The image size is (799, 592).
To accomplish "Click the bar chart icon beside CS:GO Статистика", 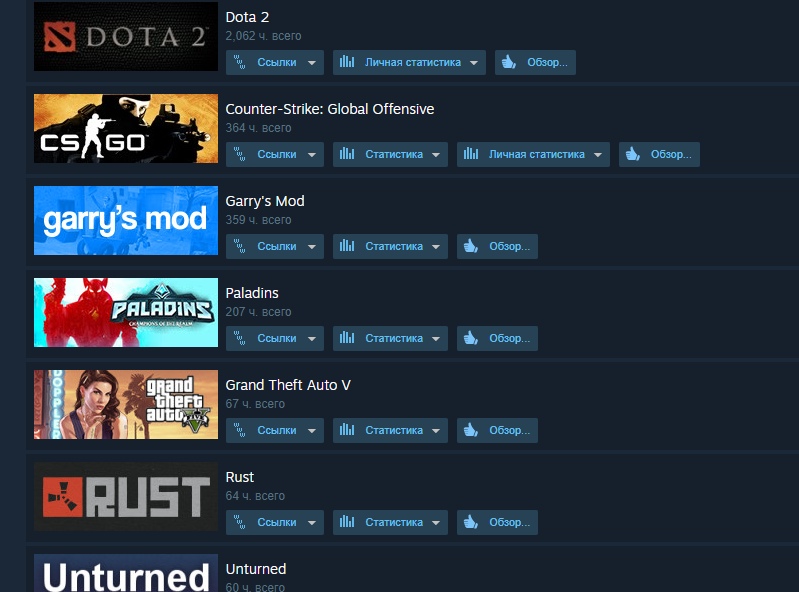I will pos(347,154).
